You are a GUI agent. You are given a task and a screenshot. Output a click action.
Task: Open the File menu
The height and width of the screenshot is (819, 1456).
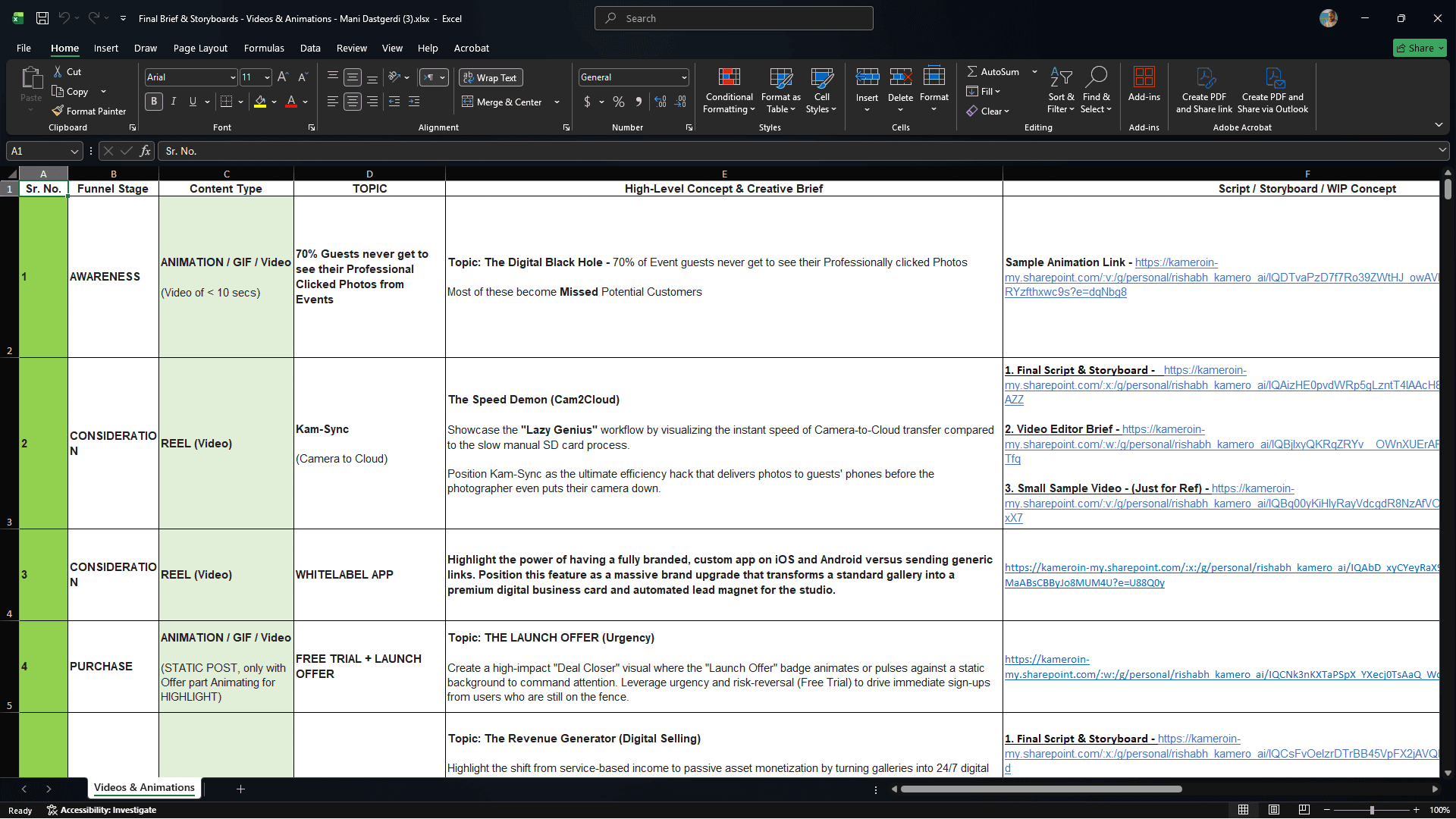tap(24, 48)
